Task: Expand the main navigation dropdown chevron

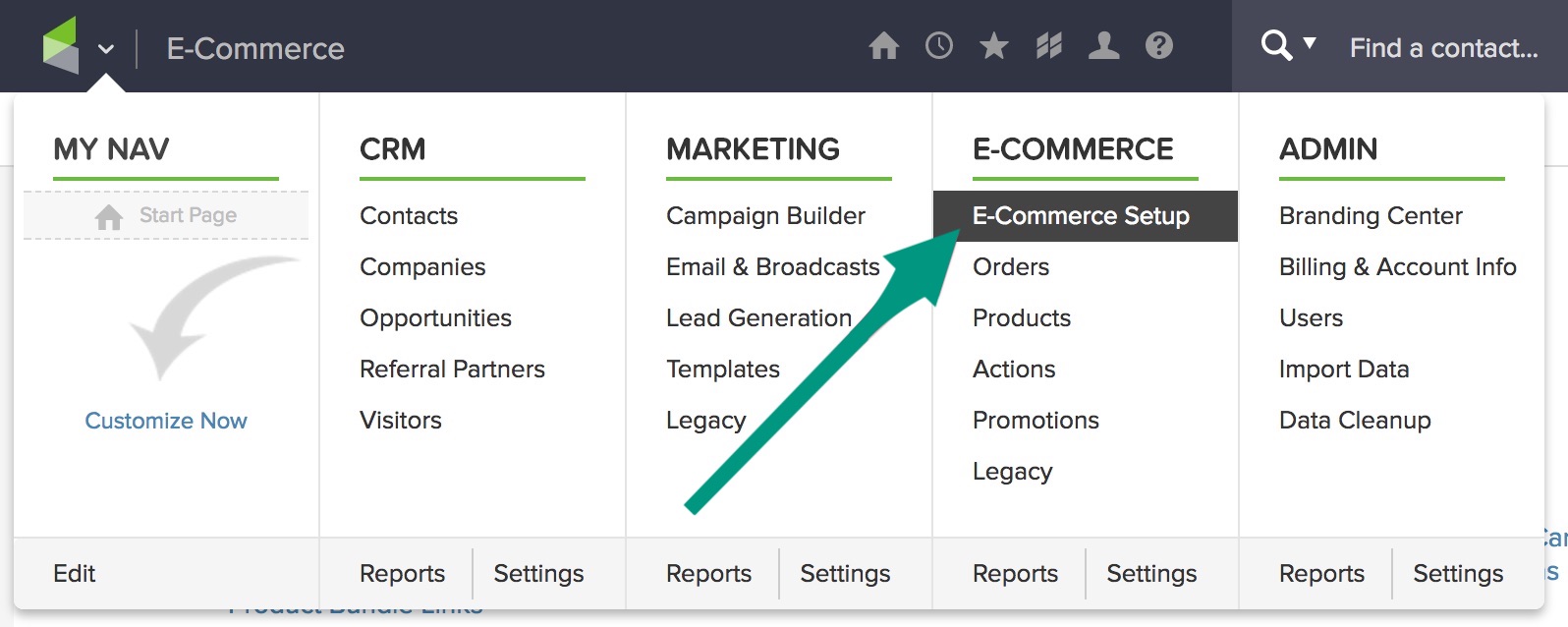Action: point(106,49)
